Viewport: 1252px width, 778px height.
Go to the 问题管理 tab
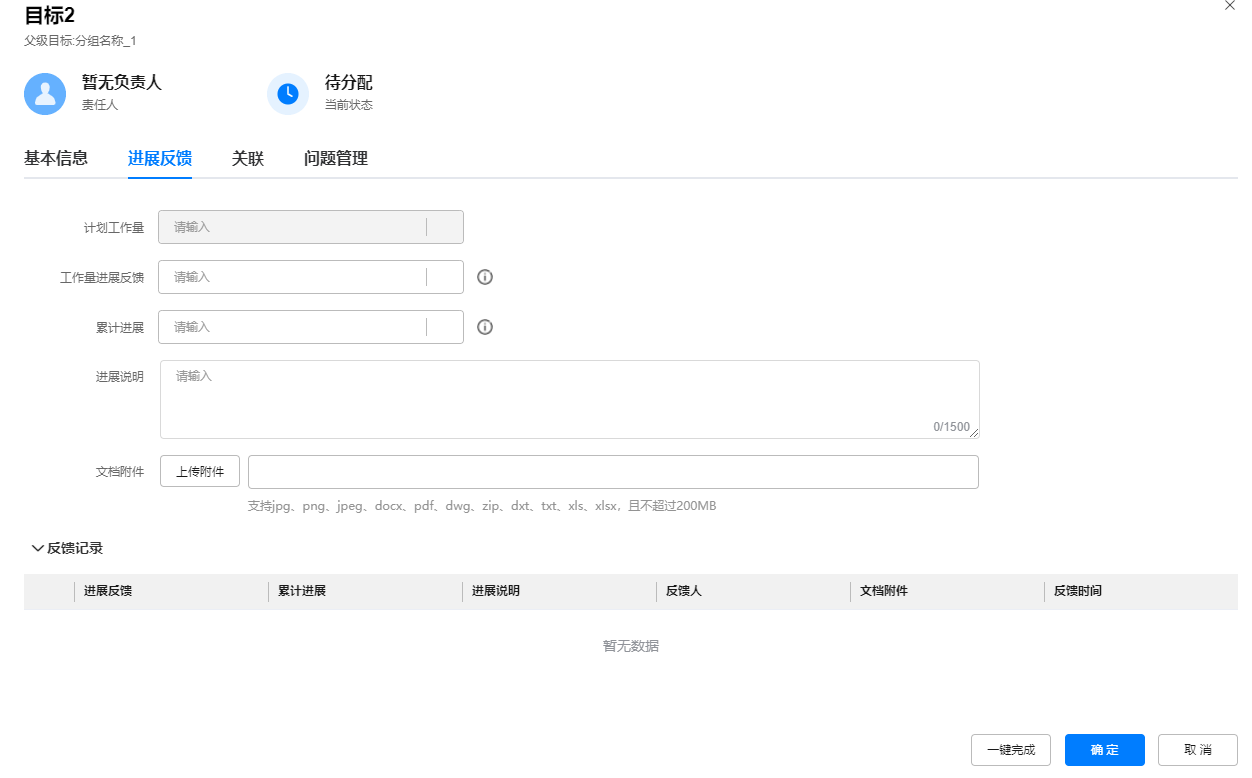(x=336, y=158)
